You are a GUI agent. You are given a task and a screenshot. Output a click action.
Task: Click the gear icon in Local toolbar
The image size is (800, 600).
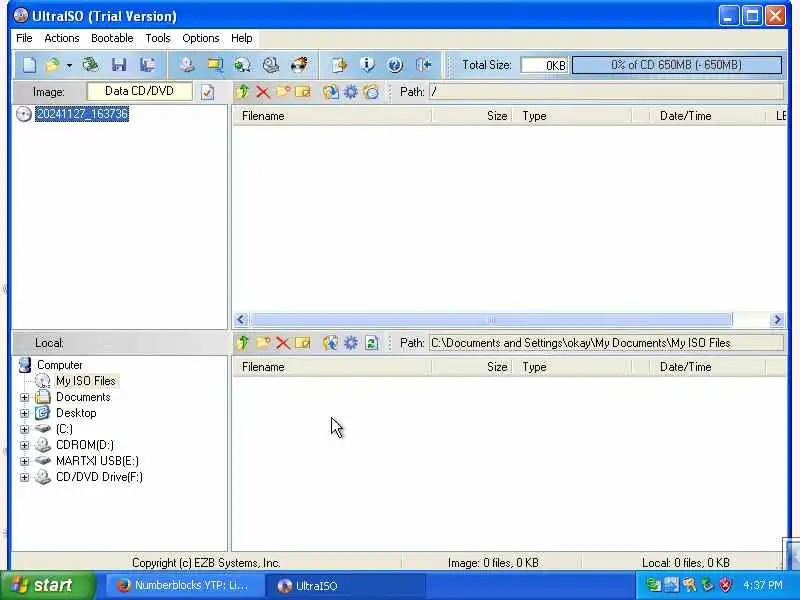tap(351, 343)
